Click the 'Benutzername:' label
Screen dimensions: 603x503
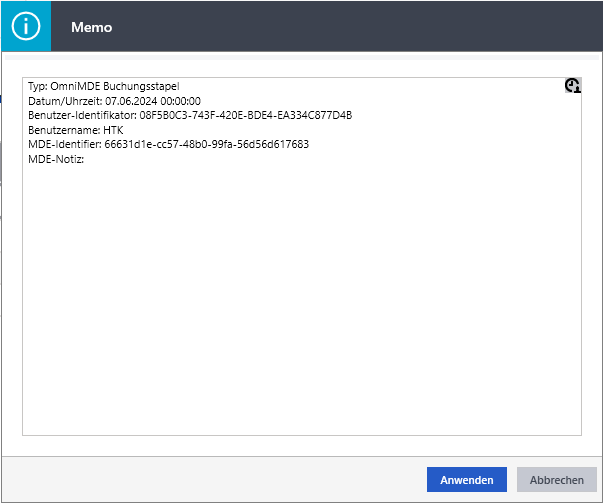point(64,130)
